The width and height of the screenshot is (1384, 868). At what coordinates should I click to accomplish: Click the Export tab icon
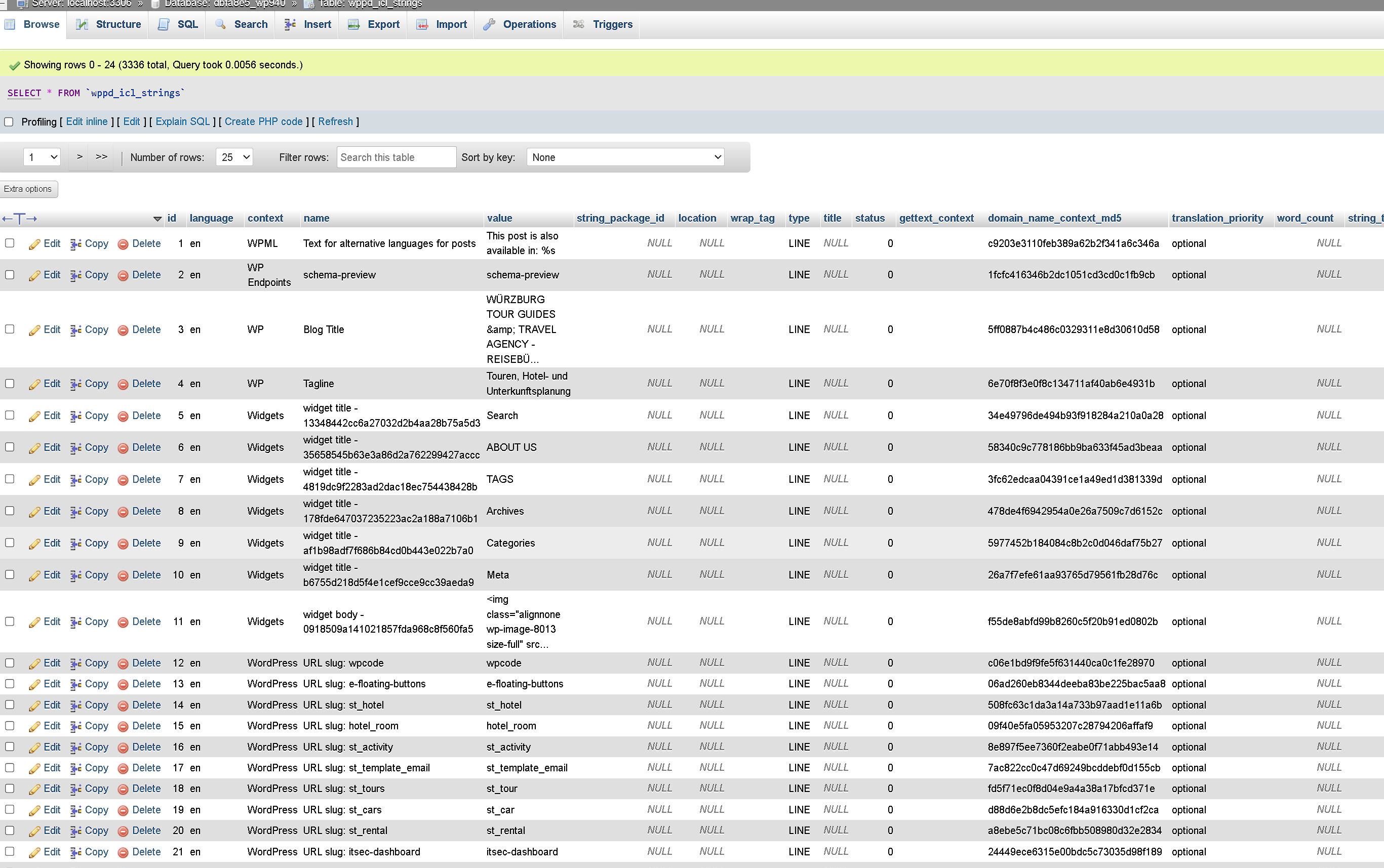(354, 25)
